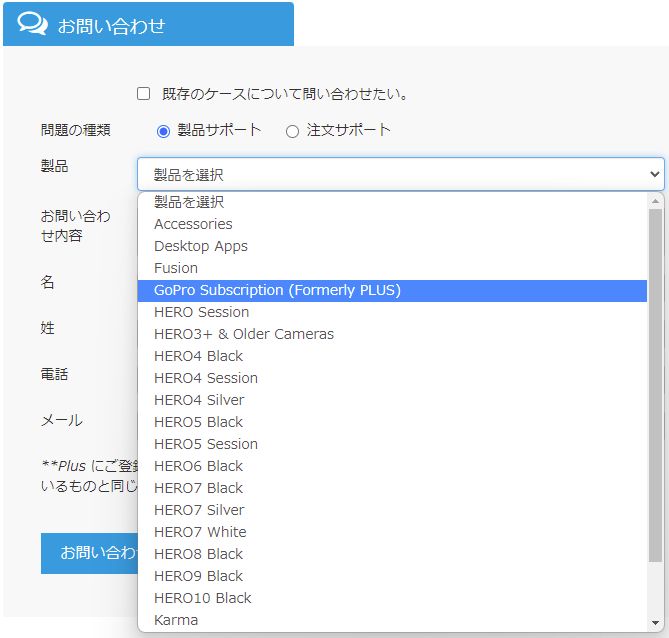Pick HERO7 White option
669x638 pixels.
point(392,532)
